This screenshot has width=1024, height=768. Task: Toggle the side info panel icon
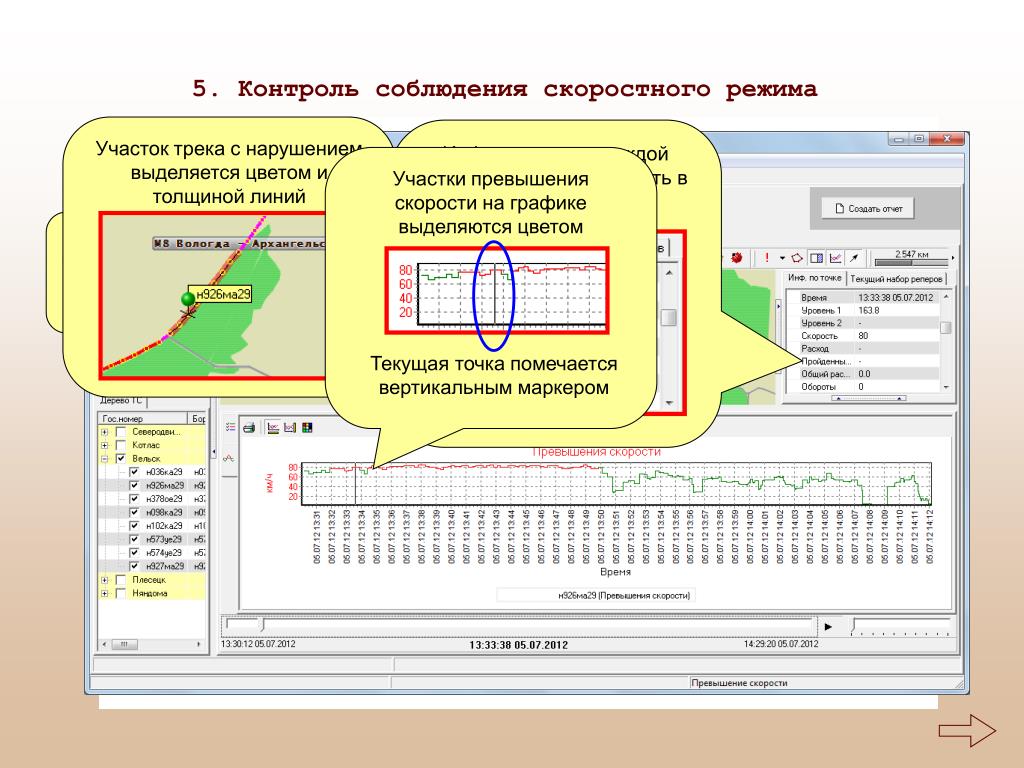coord(816,258)
